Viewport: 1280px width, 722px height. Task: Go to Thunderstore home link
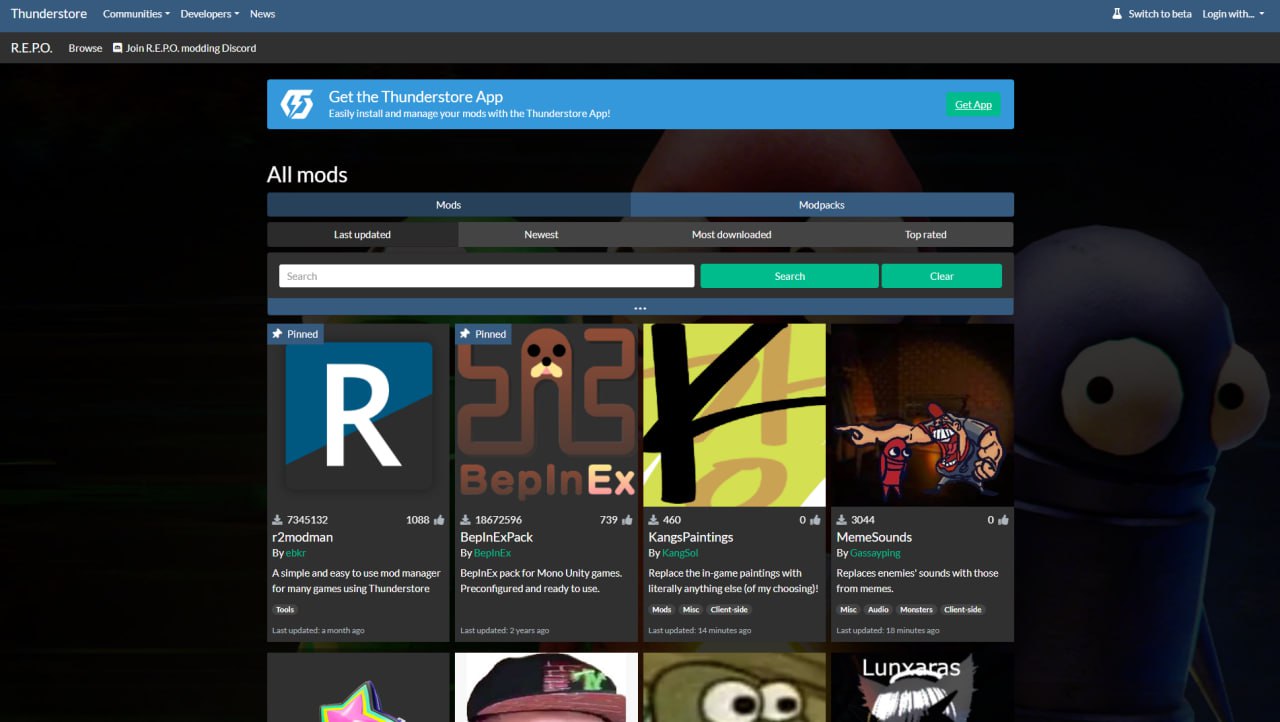coord(49,14)
